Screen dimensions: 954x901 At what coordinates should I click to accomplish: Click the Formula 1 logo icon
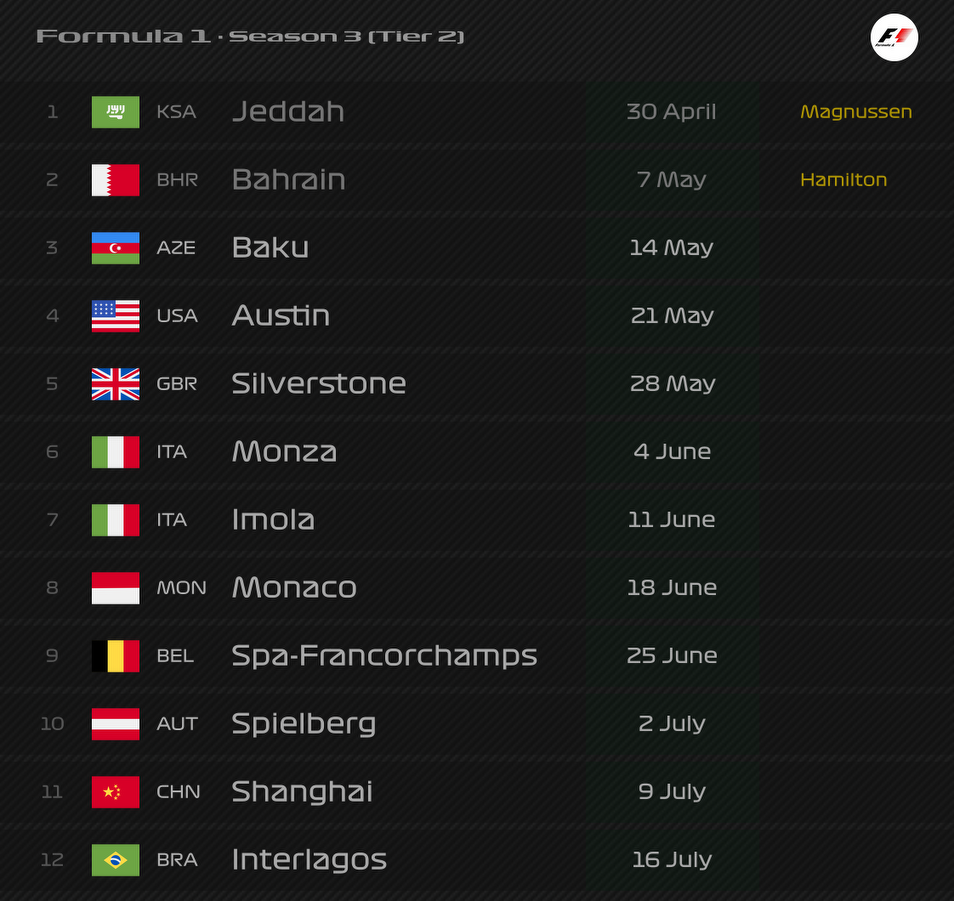coord(894,38)
